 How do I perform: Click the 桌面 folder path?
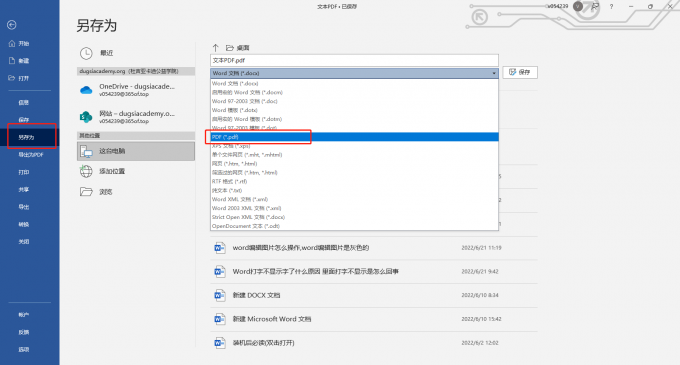pyautogui.click(x=238, y=48)
